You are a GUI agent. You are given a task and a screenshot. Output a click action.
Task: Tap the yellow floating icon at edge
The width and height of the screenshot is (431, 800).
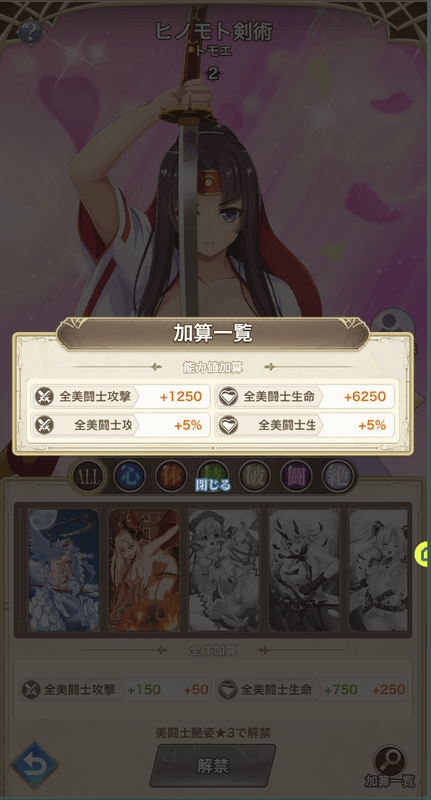tap(423, 554)
